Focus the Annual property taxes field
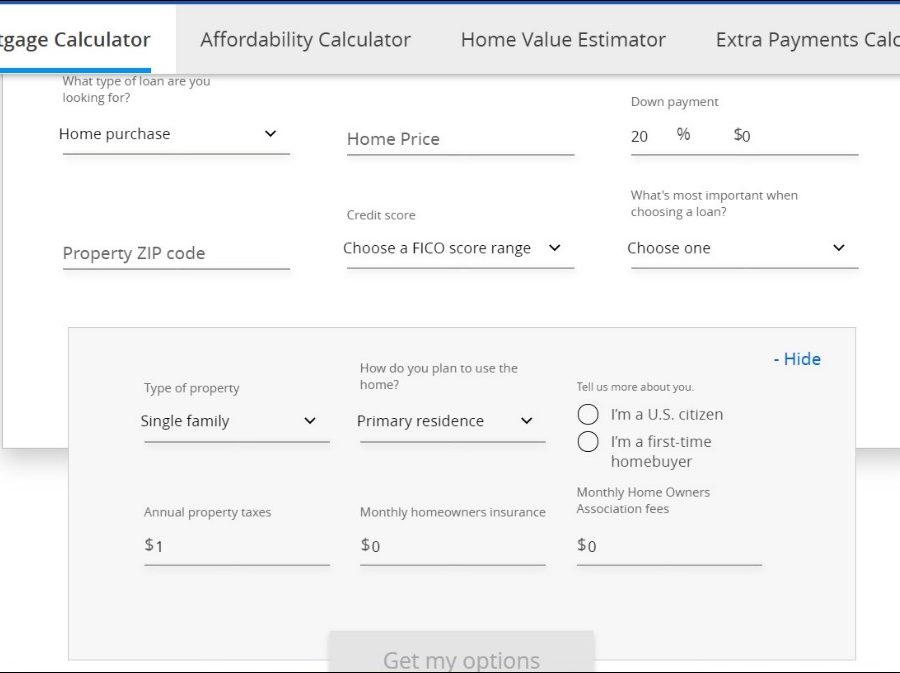This screenshot has height=673, width=900. (240, 546)
